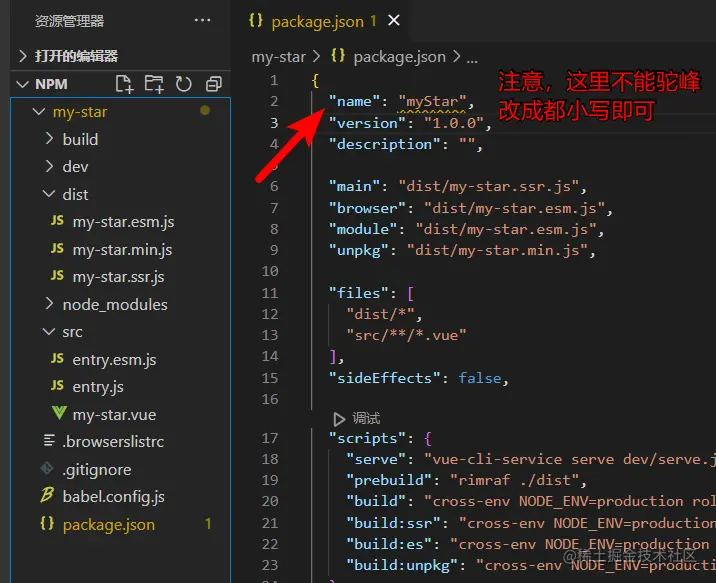Viewport: 716px width, 583px height.
Task: Open the .gitignore file
Action: [x=96, y=470]
